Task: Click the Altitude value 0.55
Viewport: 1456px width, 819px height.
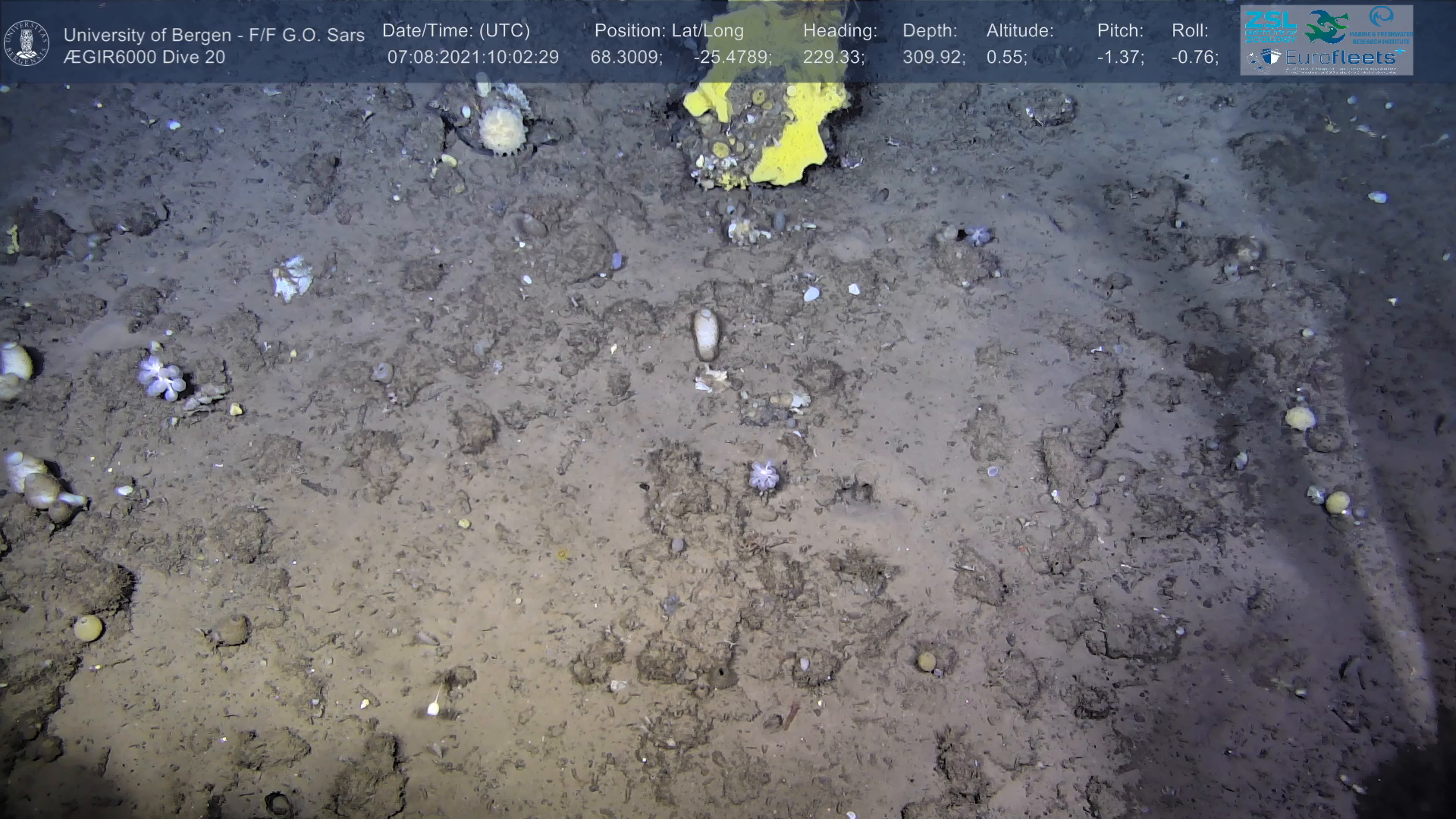Action: pos(1006,58)
